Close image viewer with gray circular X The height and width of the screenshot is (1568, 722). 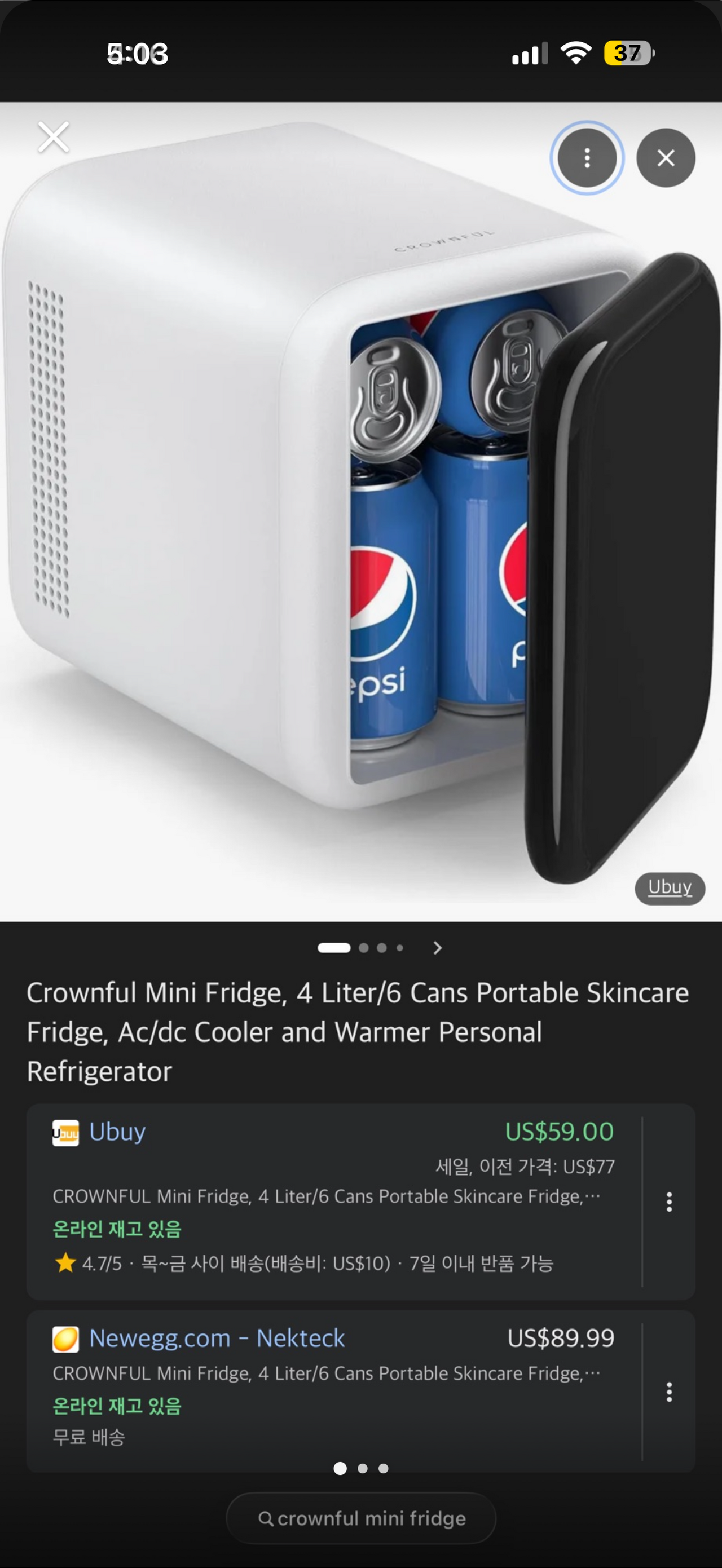pos(666,158)
